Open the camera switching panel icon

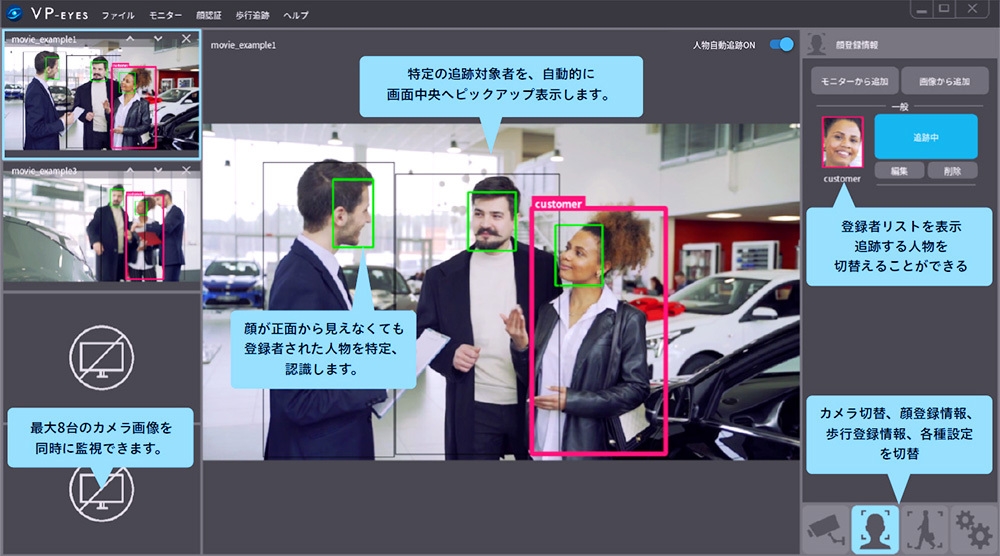point(825,529)
